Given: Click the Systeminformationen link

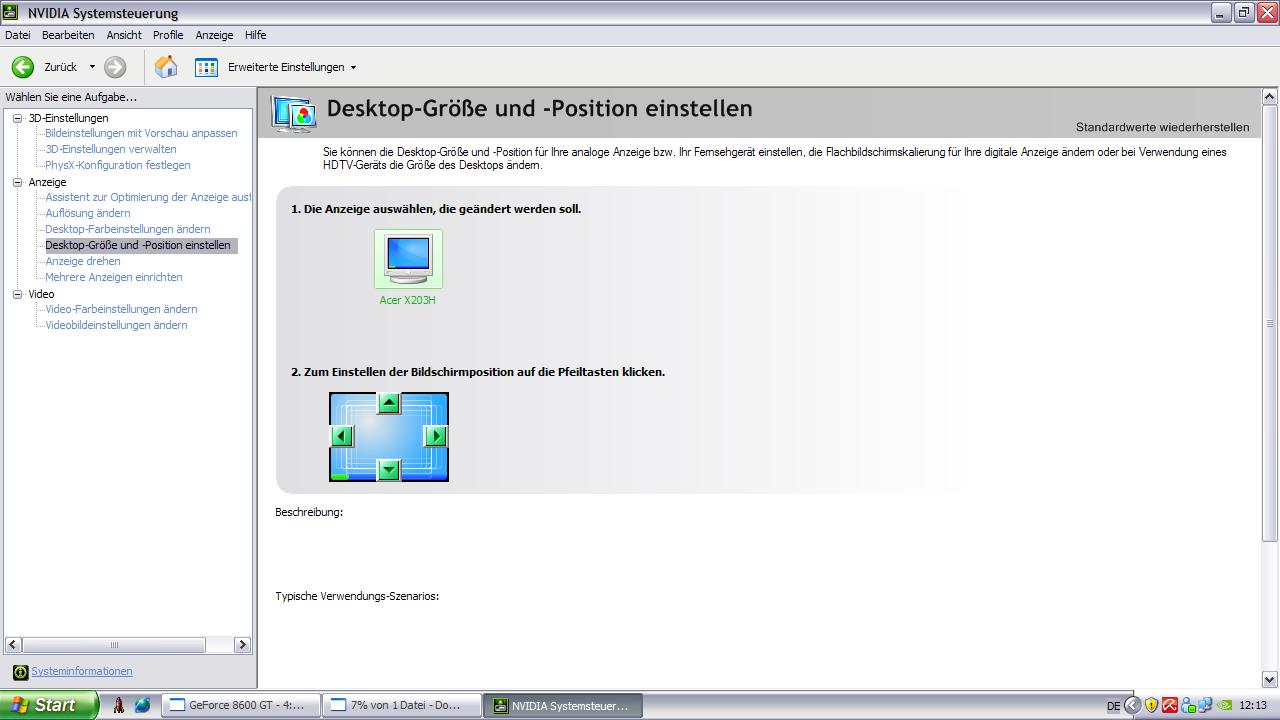Looking at the screenshot, I should (x=82, y=671).
